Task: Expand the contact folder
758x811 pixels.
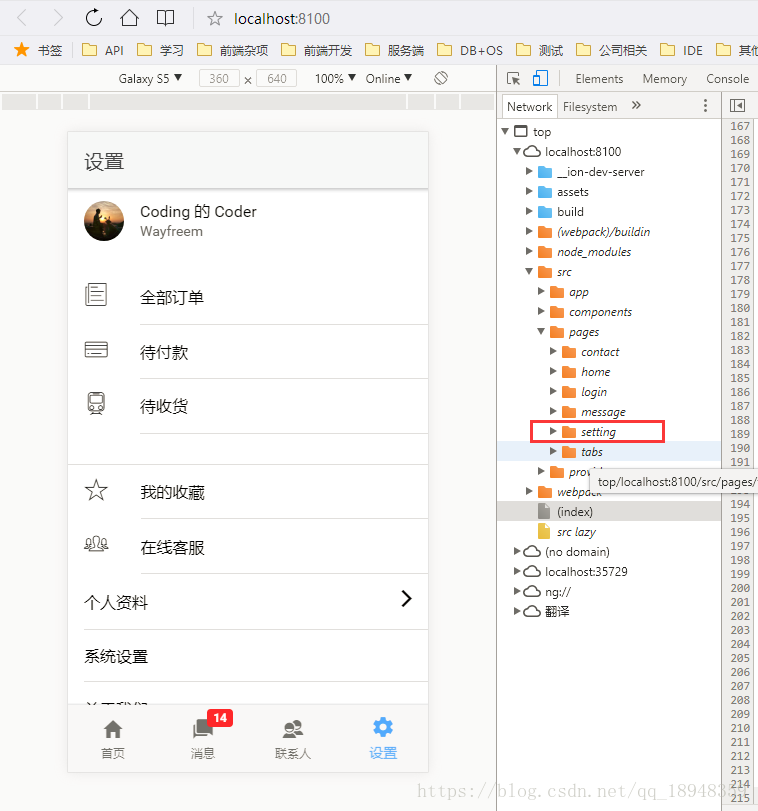Action: coord(553,352)
